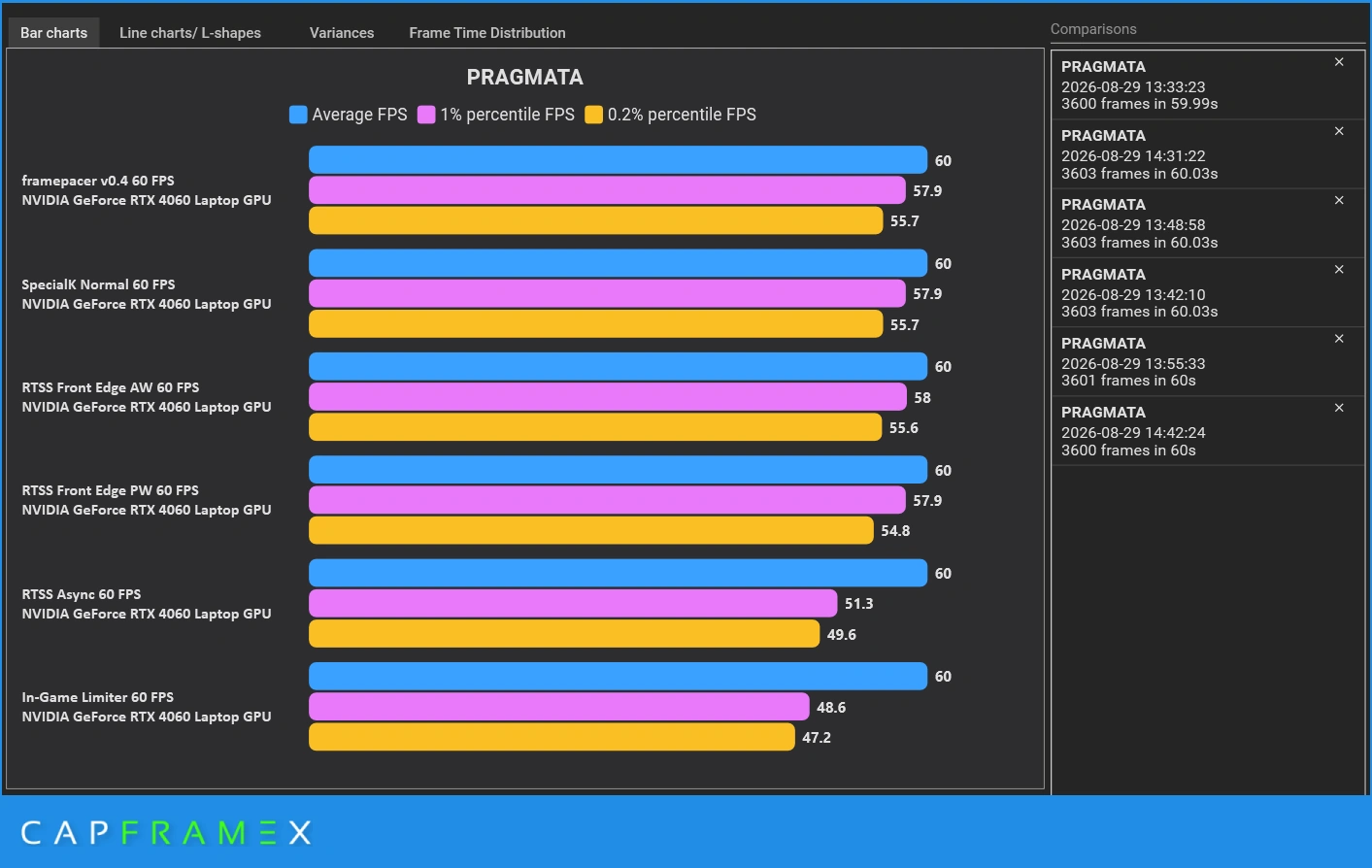Click the RTSS Async 51.3 pink bar
1372x868 pixels.
(x=573, y=603)
